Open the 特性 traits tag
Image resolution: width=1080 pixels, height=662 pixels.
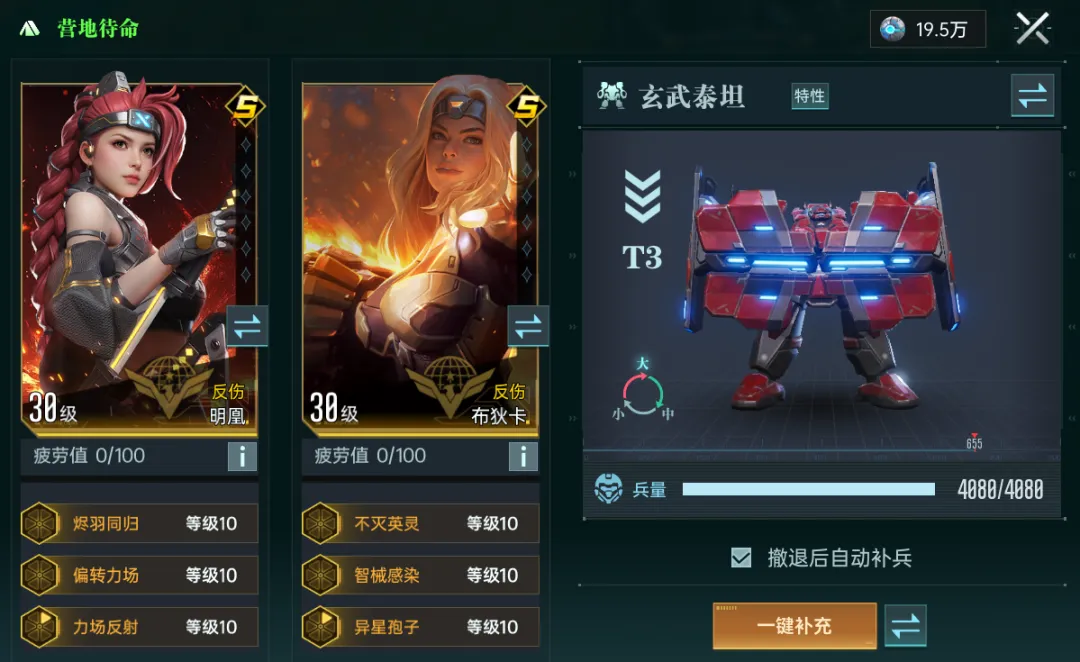coord(809,96)
